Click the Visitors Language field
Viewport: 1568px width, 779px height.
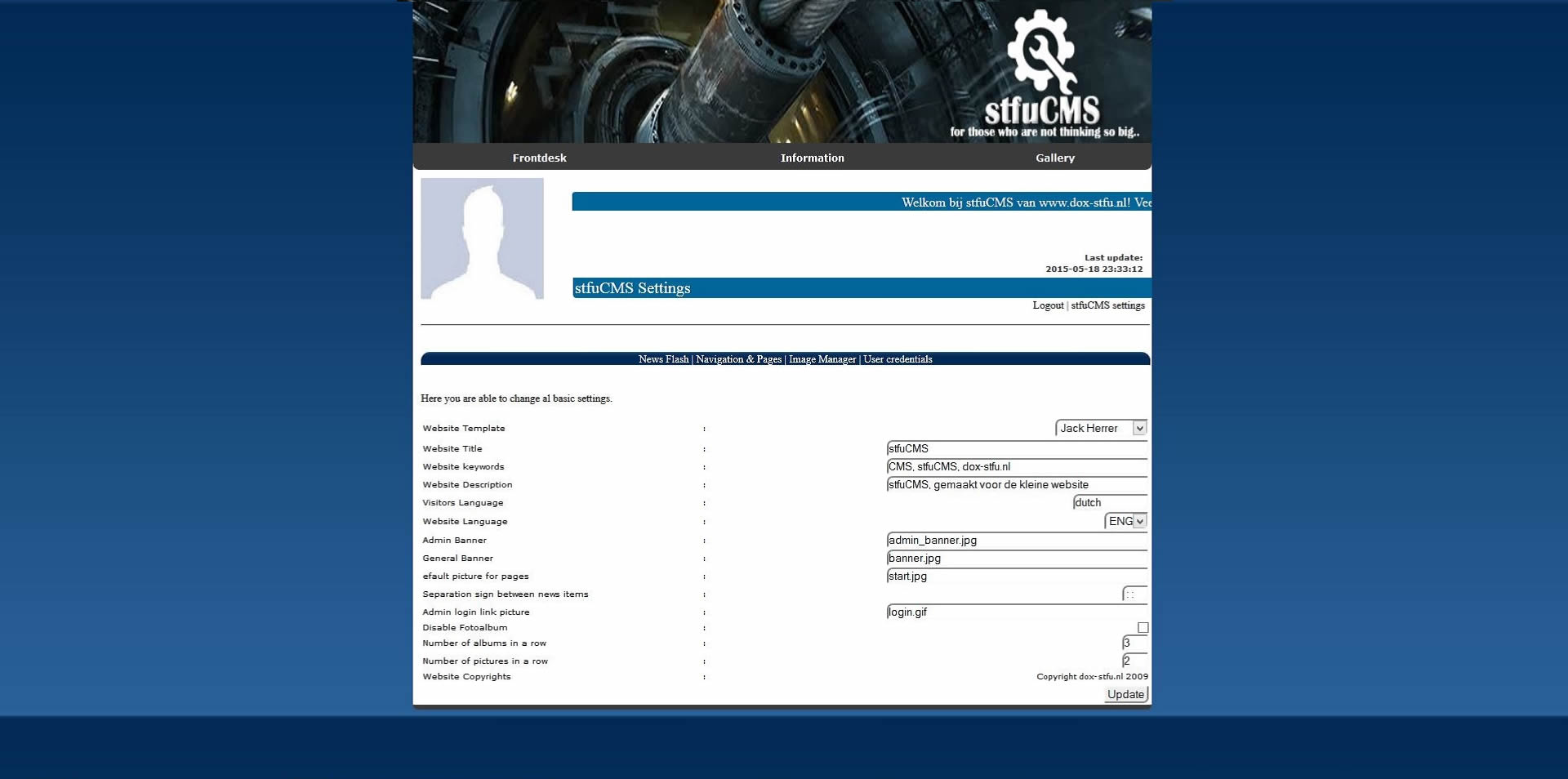(x=1110, y=502)
